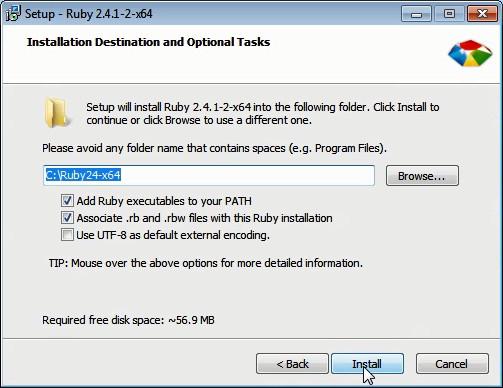Image resolution: width=503 pixels, height=388 pixels.
Task: Close the Ruby Setup window
Action: [482, 14]
